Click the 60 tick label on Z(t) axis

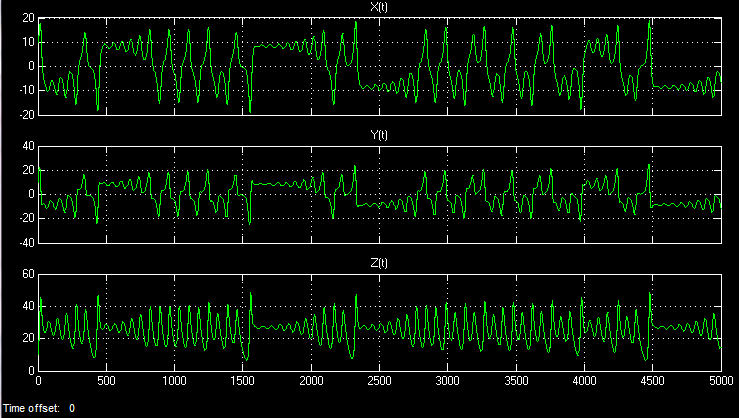(x=28, y=274)
